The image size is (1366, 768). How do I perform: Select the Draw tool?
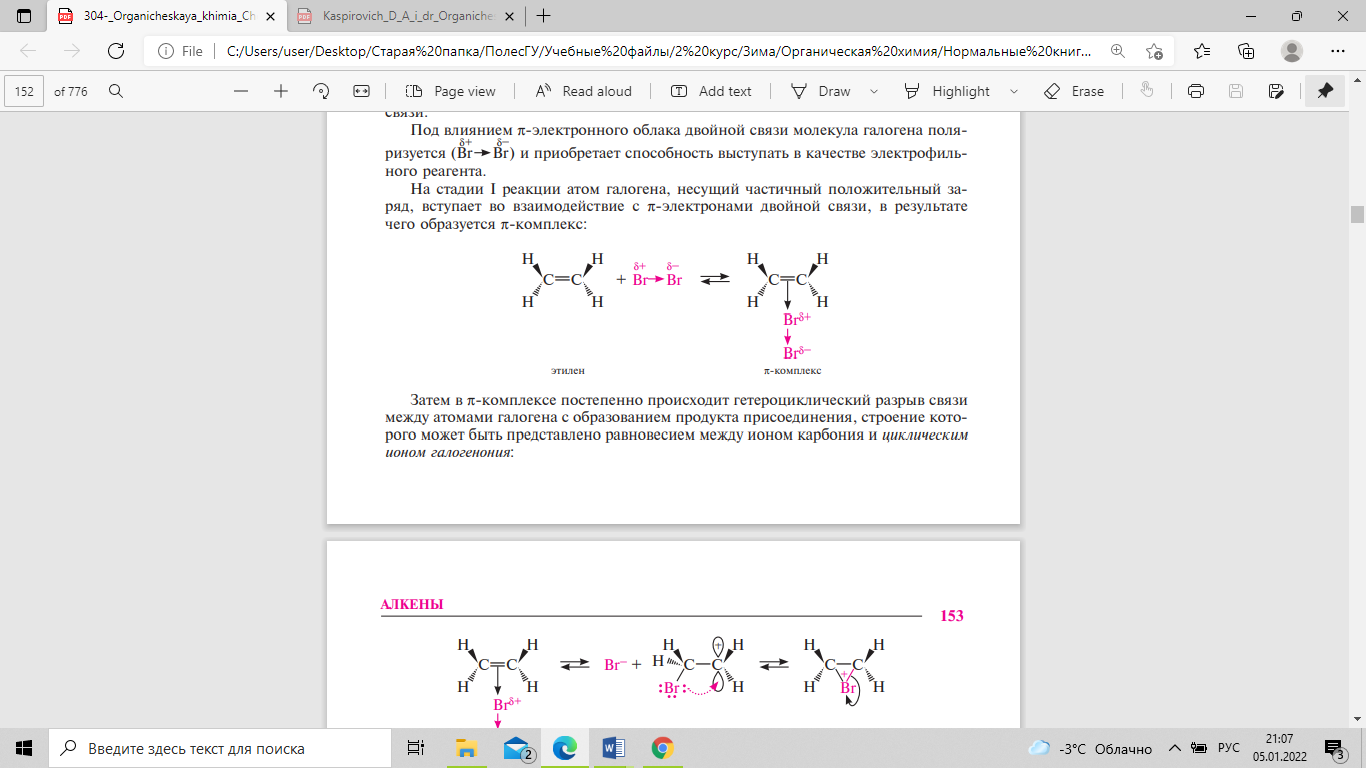(x=821, y=91)
